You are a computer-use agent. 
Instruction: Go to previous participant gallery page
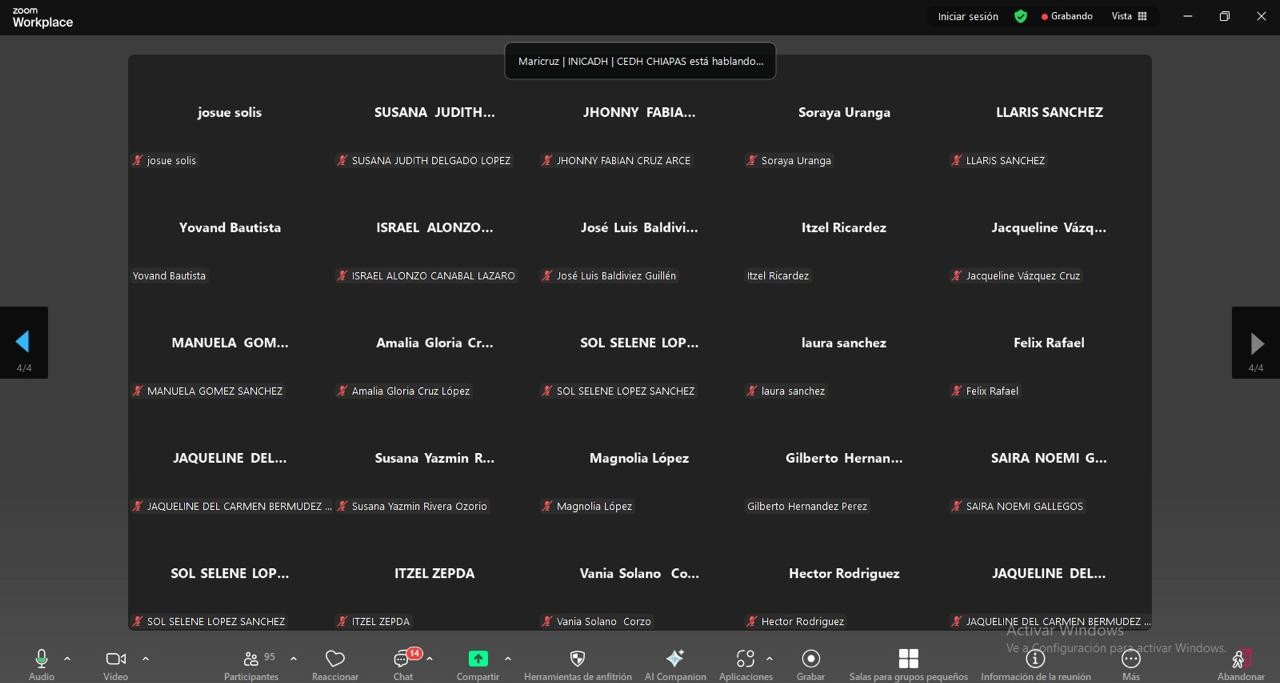[23, 343]
